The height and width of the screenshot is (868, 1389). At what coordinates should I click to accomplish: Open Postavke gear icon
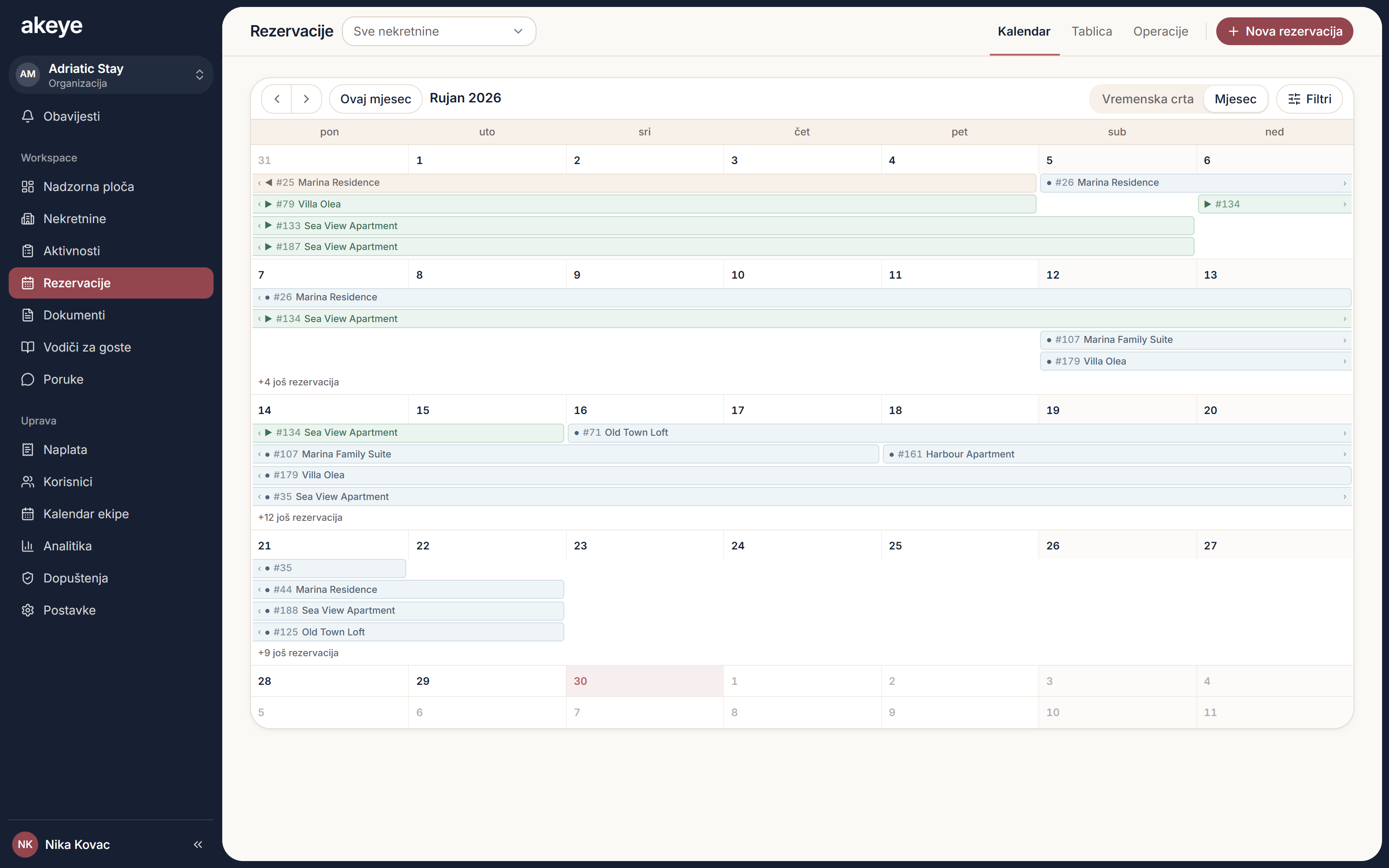[27, 610]
